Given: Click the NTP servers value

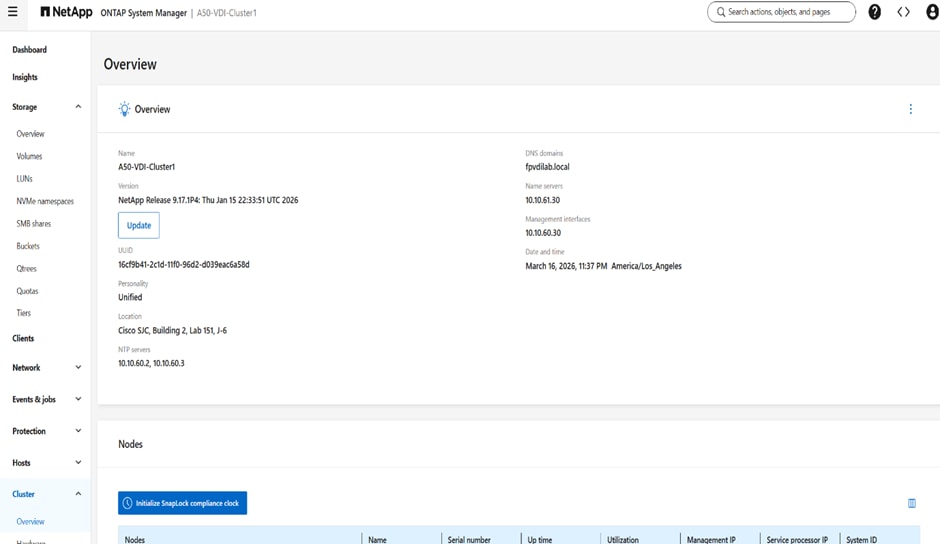Looking at the screenshot, I should [151, 363].
